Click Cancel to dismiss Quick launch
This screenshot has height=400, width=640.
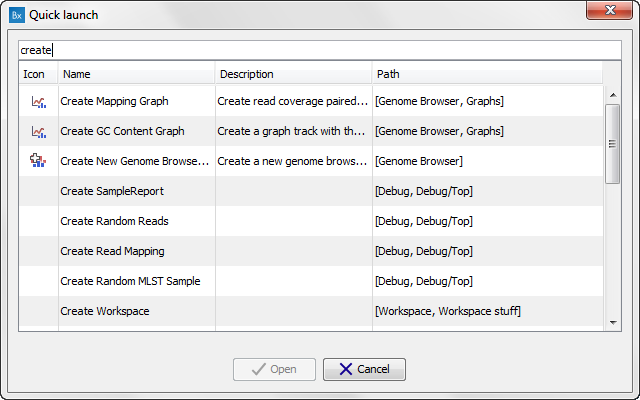pos(364,369)
